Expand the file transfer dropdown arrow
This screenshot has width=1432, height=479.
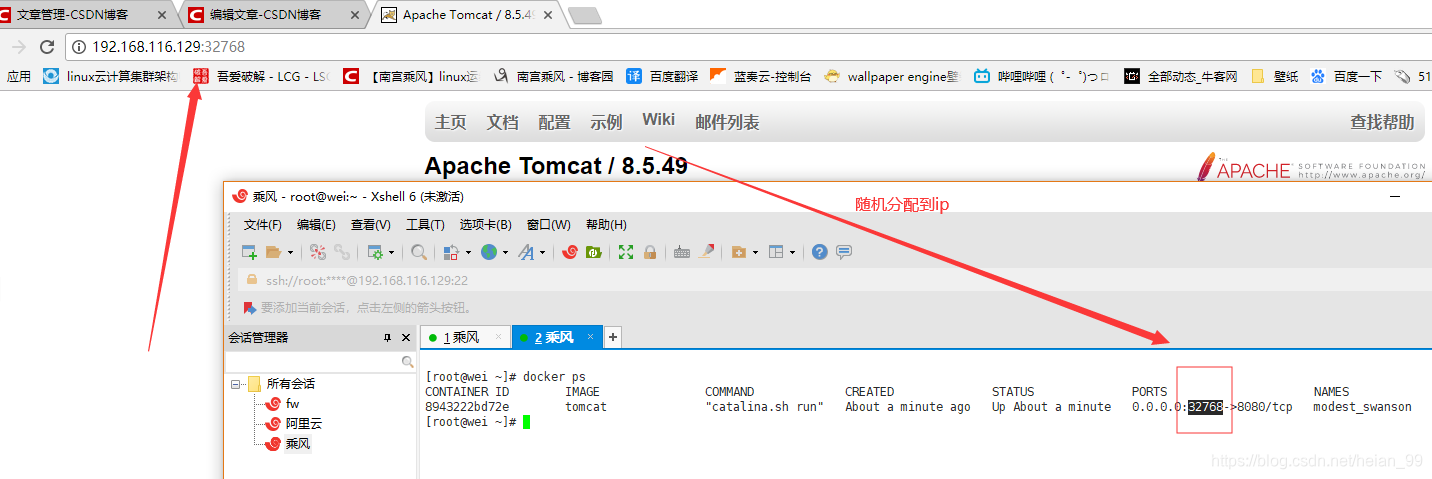[468, 252]
